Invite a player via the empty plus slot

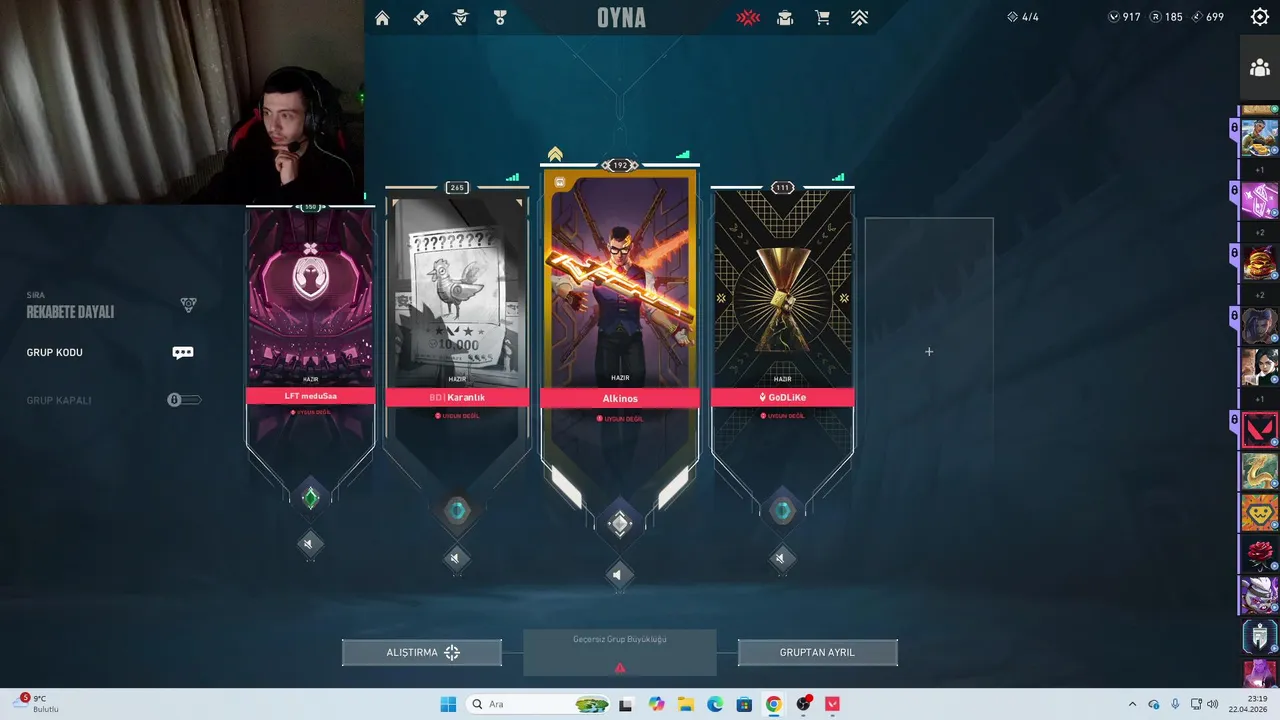tap(929, 351)
